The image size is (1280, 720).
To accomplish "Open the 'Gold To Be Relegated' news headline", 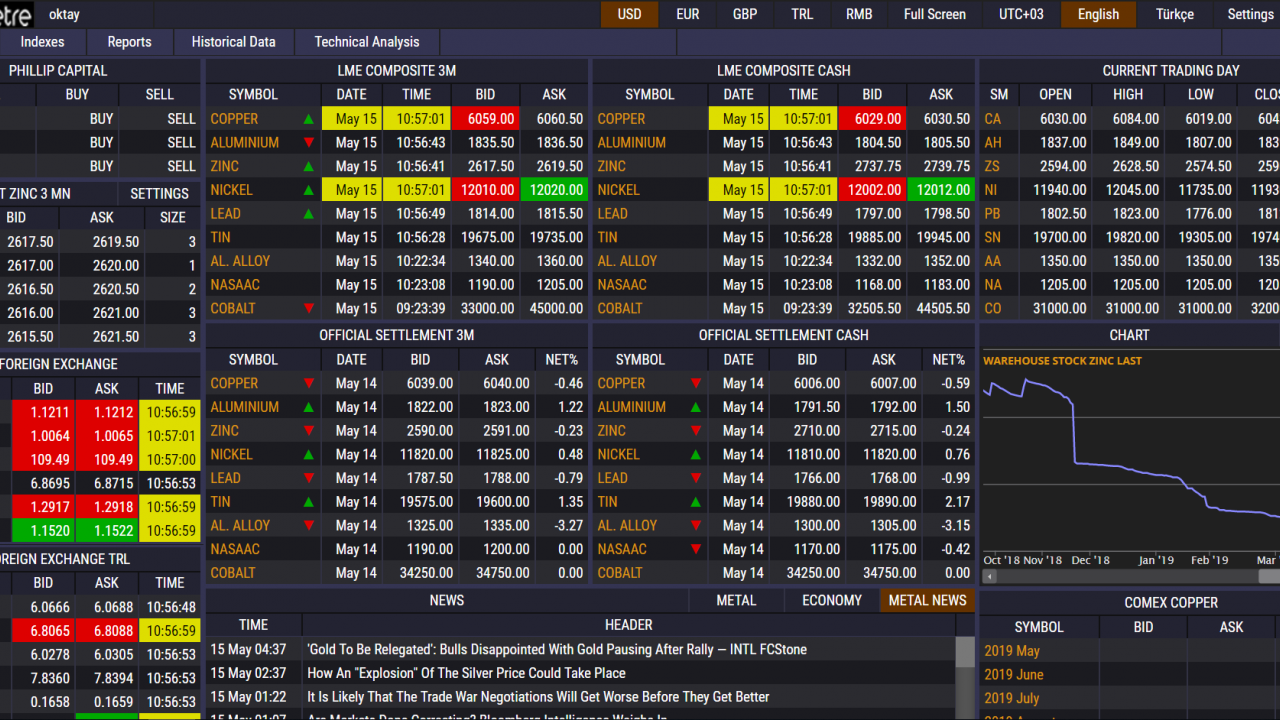I will click(x=557, y=649).
